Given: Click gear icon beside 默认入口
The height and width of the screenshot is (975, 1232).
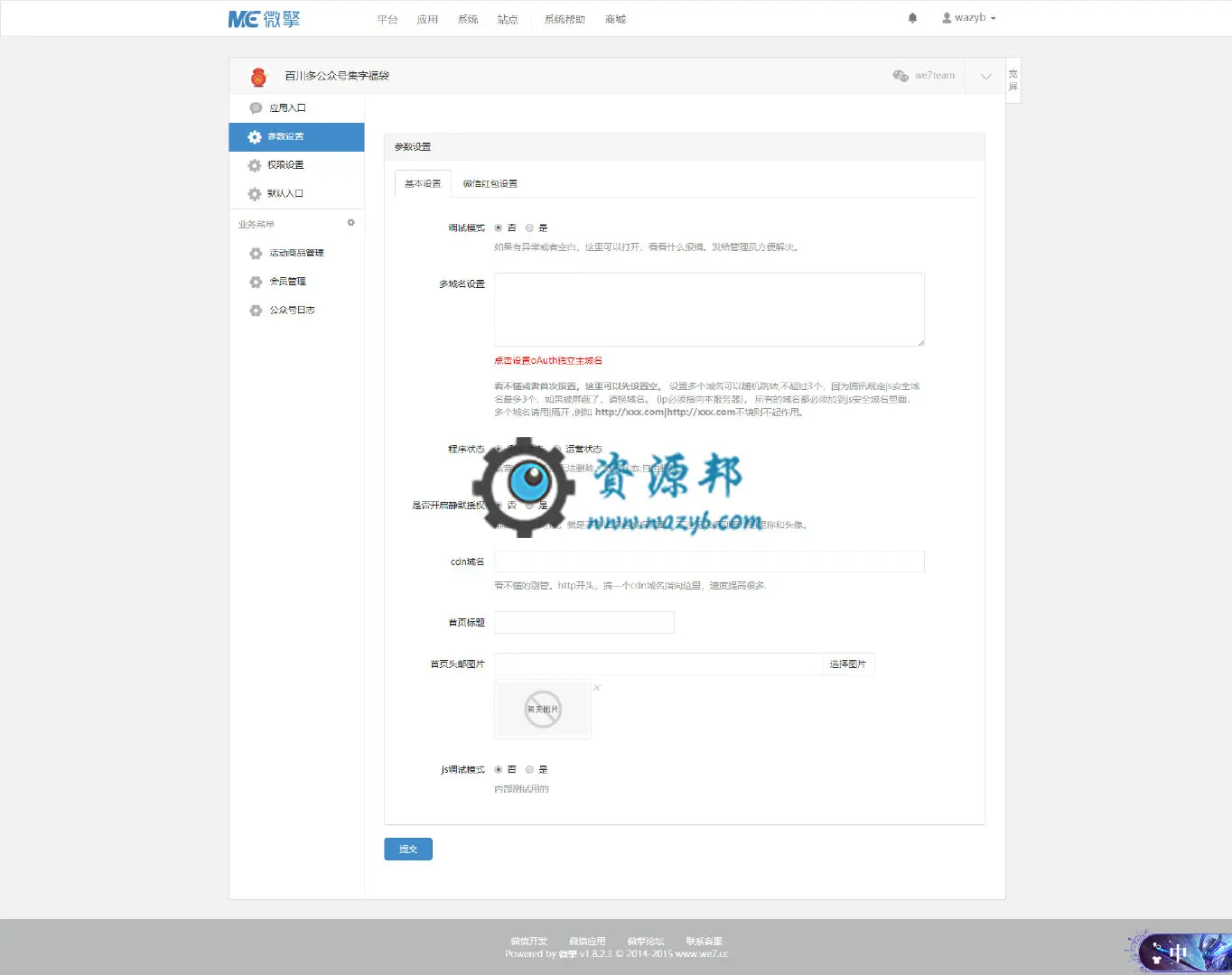Looking at the screenshot, I should [x=255, y=194].
